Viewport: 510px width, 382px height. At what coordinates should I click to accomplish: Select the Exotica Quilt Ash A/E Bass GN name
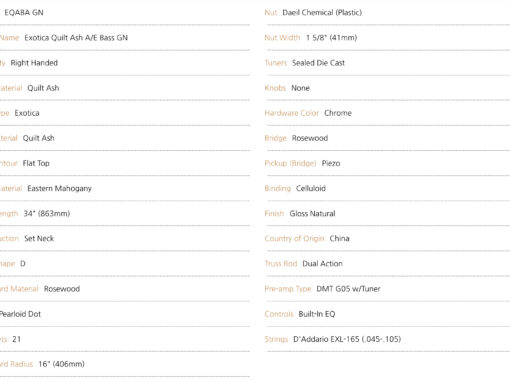coord(76,38)
